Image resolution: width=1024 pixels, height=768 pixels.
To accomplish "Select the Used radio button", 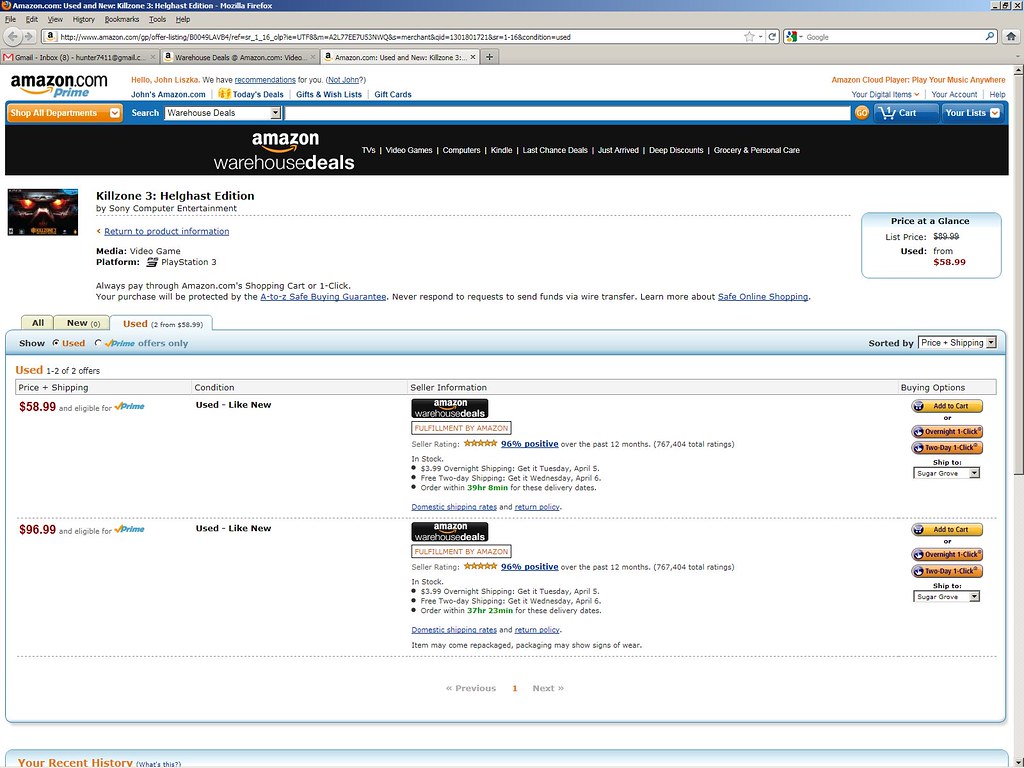I will pyautogui.click(x=56, y=343).
